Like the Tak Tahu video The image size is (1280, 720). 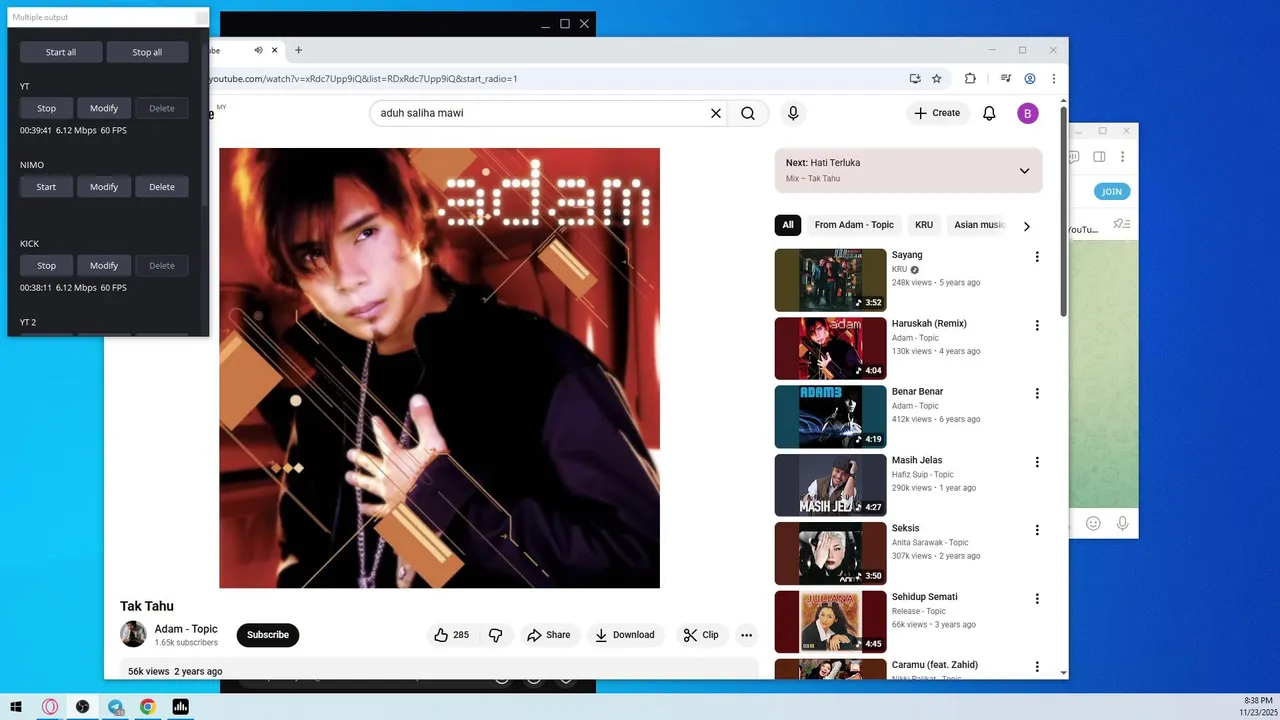(452, 635)
